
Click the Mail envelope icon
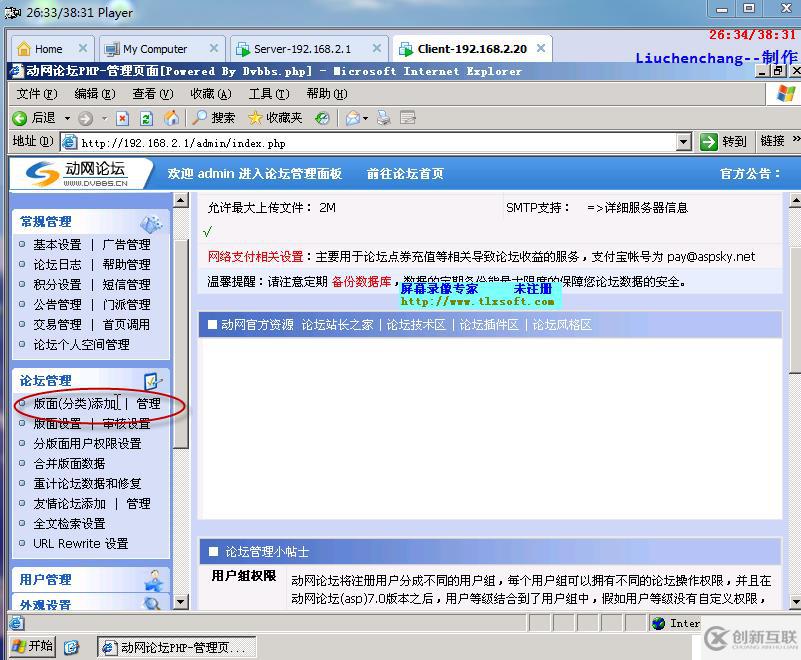pos(353,119)
